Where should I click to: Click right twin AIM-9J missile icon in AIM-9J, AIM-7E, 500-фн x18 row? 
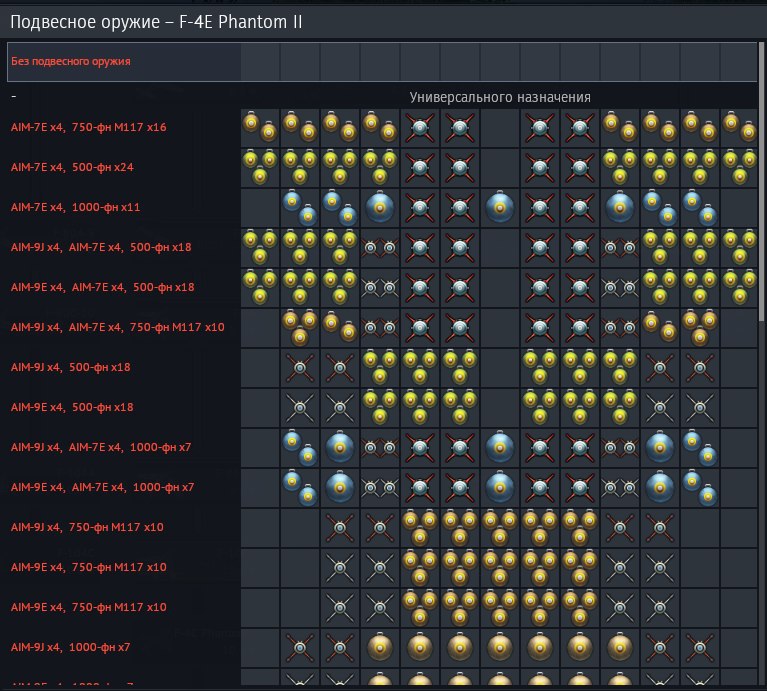pos(620,248)
